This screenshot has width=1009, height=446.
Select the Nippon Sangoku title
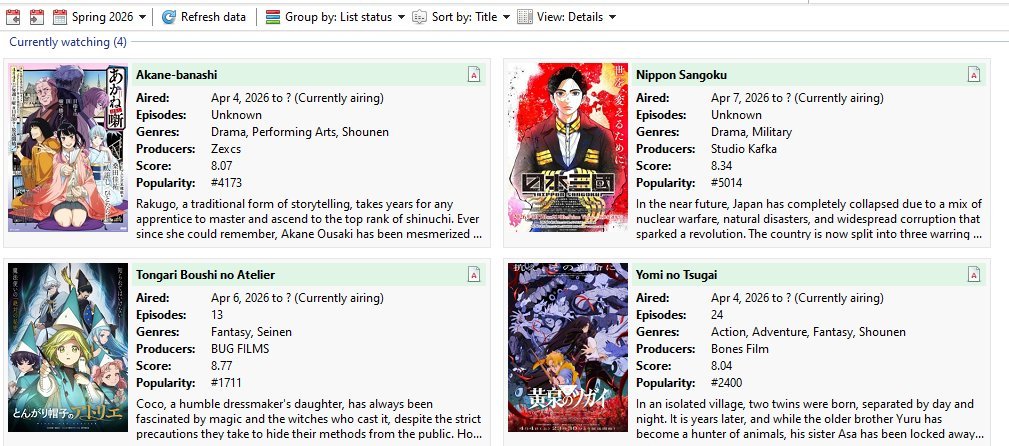coord(681,75)
